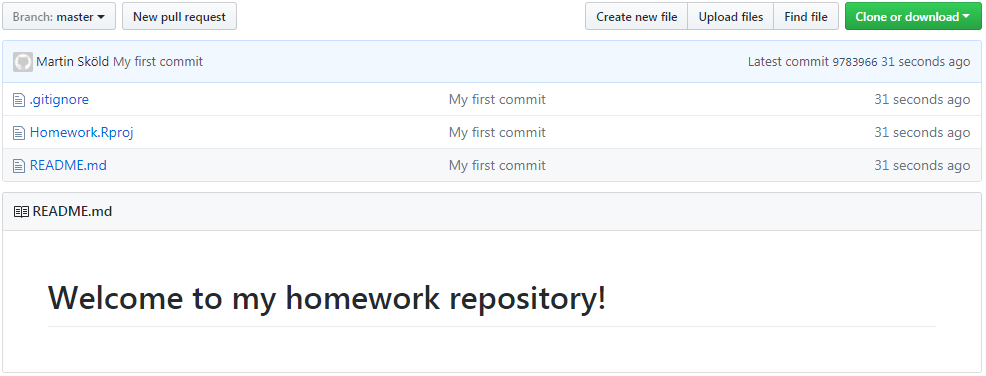Open the Homework.Rproj file link
Viewport: 986px width, 376px height.
pyautogui.click(x=82, y=133)
